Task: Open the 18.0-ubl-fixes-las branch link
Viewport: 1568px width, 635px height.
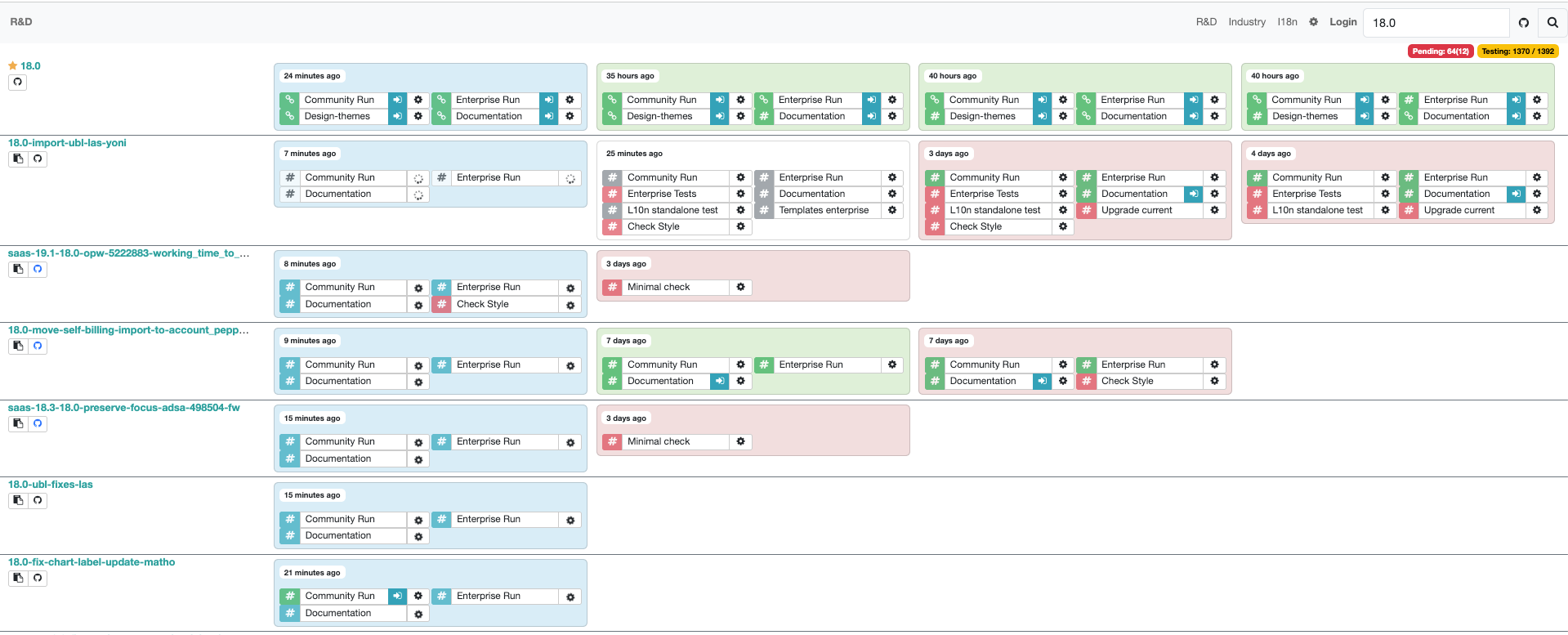Action: point(51,485)
